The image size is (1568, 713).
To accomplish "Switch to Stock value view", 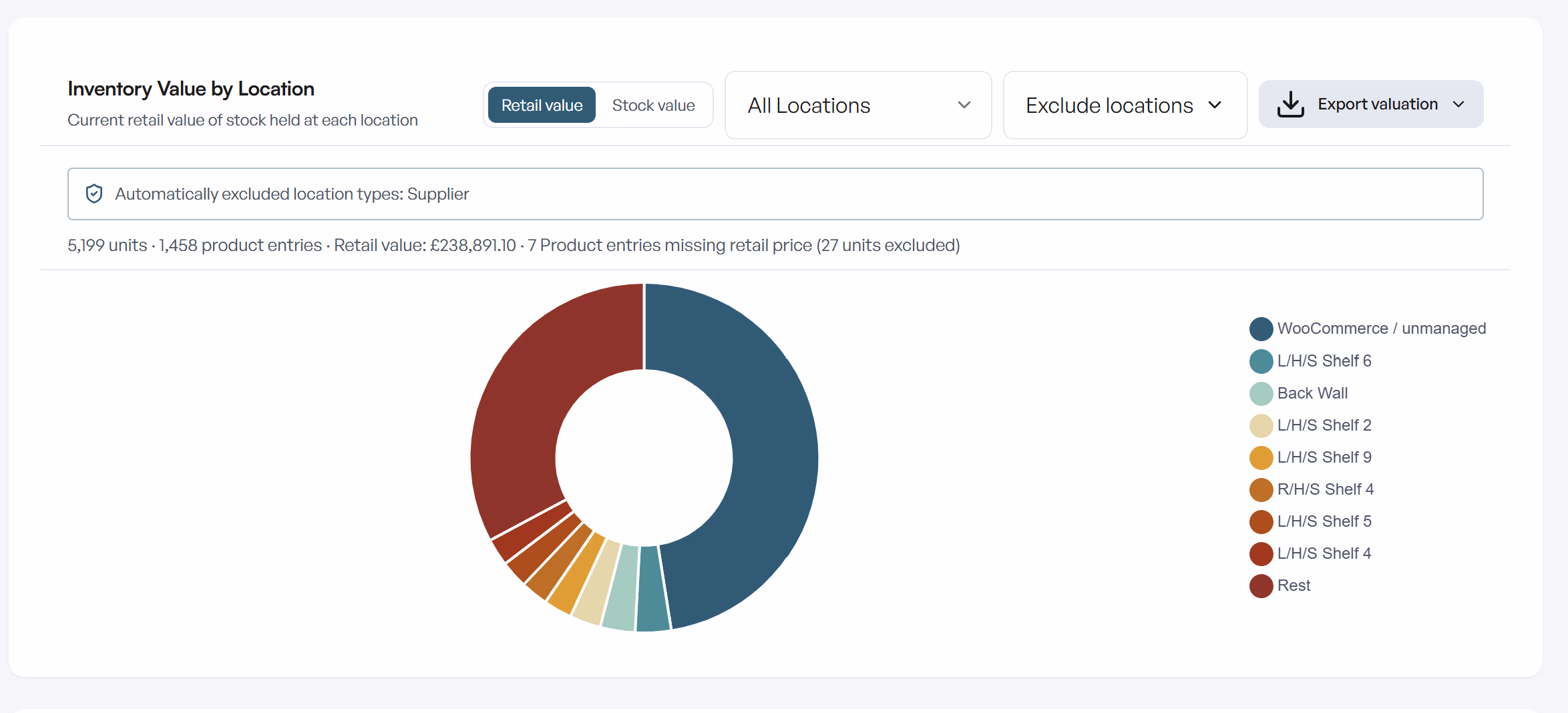I will [x=653, y=105].
